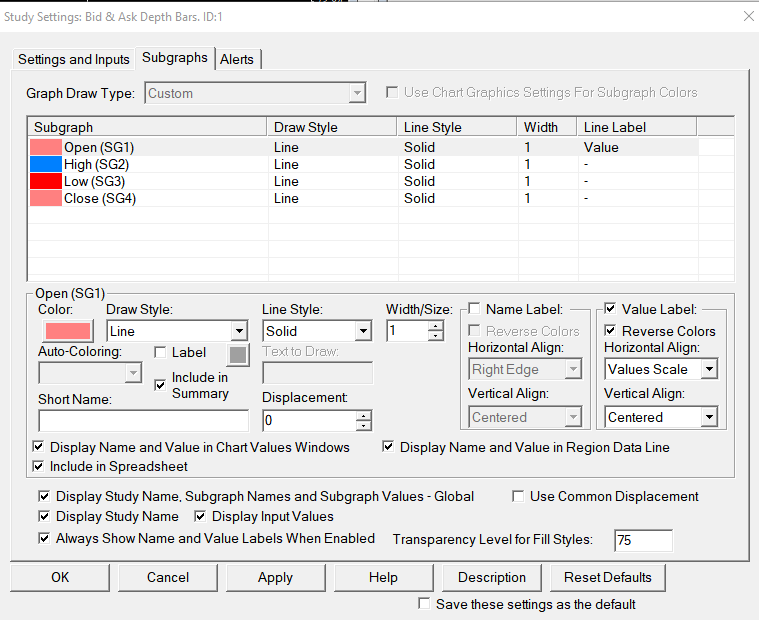Click the Short Name text field
This screenshot has width=759, height=620.
[x=142, y=420]
